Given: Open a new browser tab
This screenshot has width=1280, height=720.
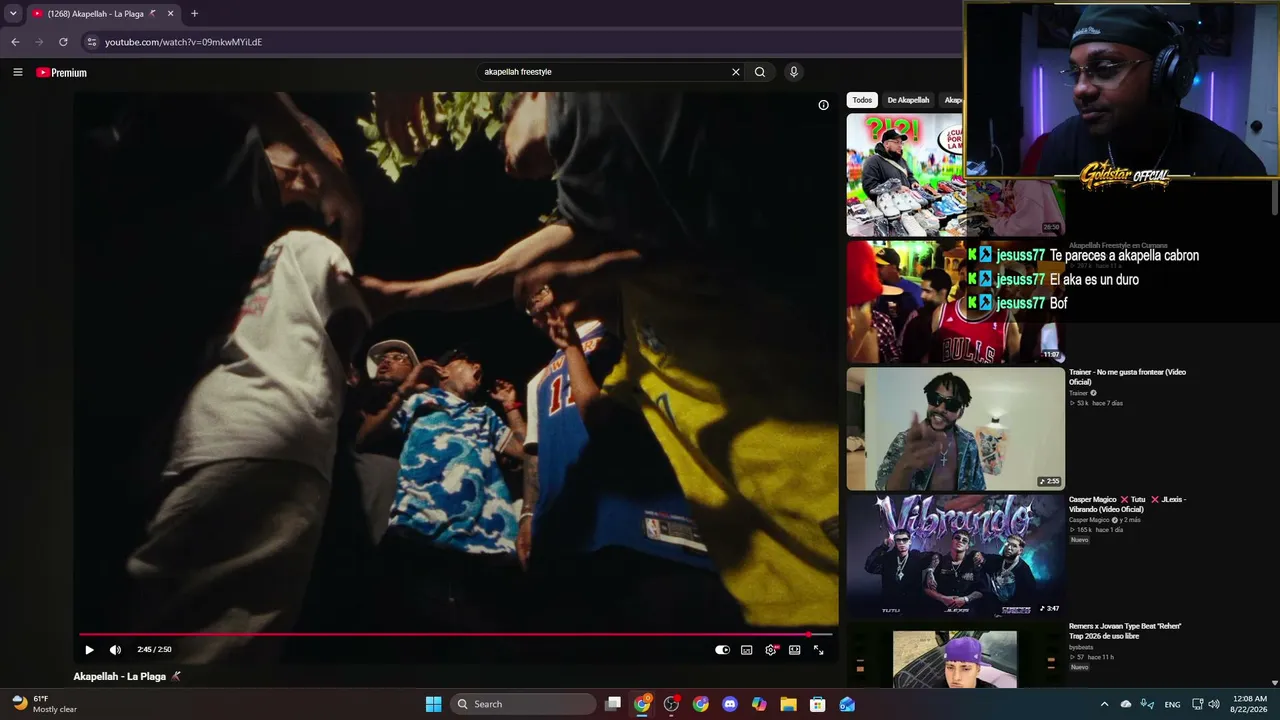Looking at the screenshot, I should [194, 14].
